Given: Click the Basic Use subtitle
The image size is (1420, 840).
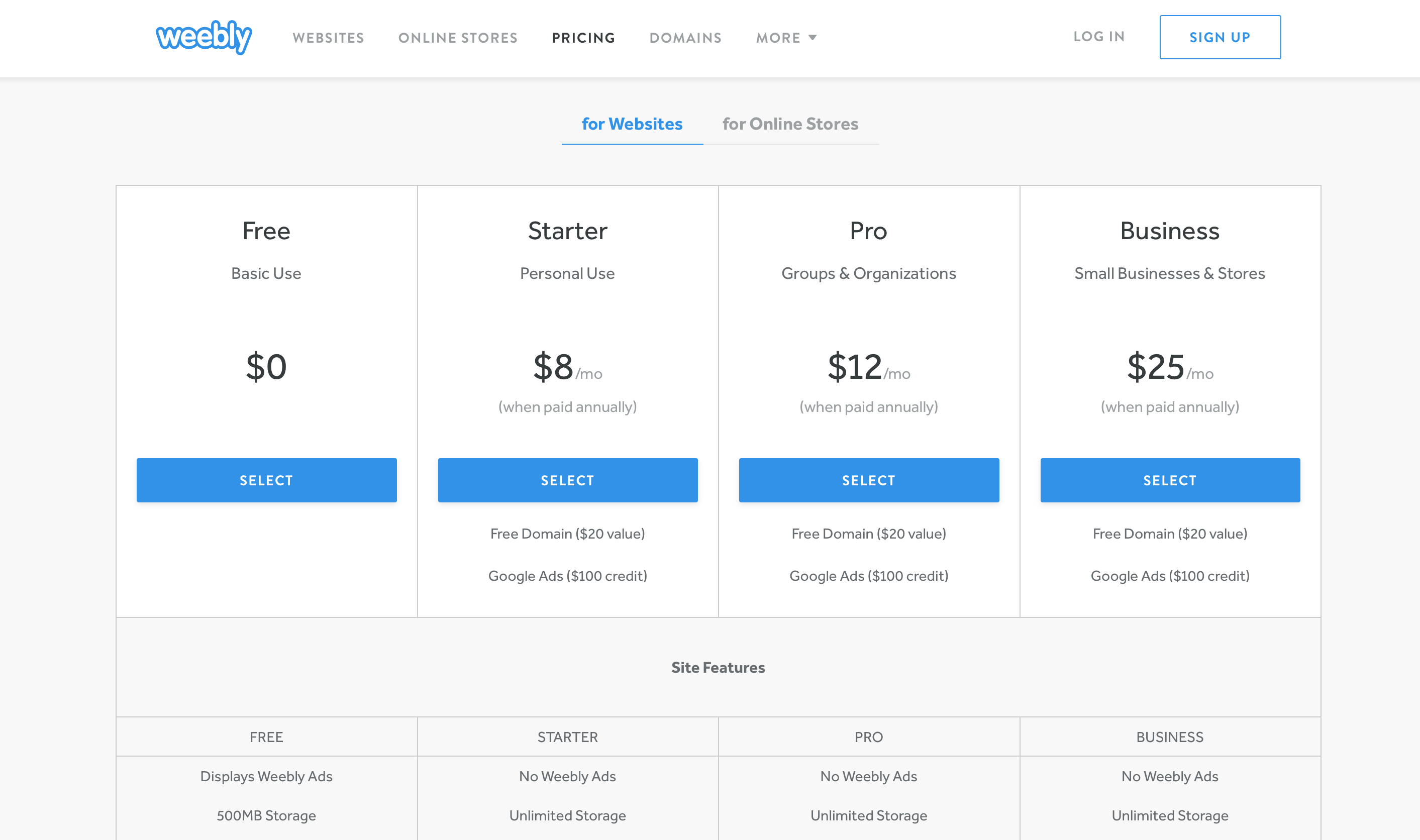Looking at the screenshot, I should (x=267, y=273).
